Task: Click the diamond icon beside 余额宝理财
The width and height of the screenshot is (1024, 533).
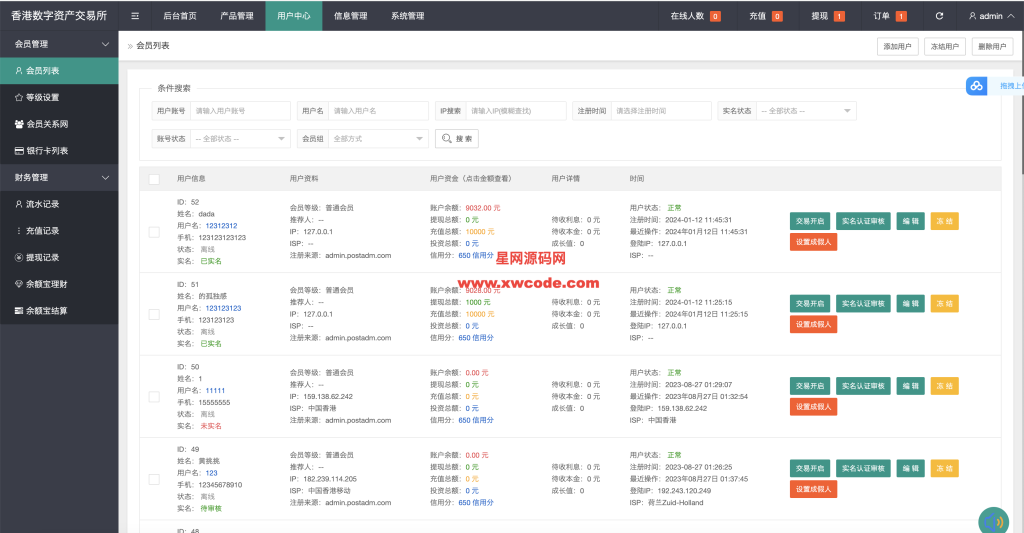Action: 19,284
